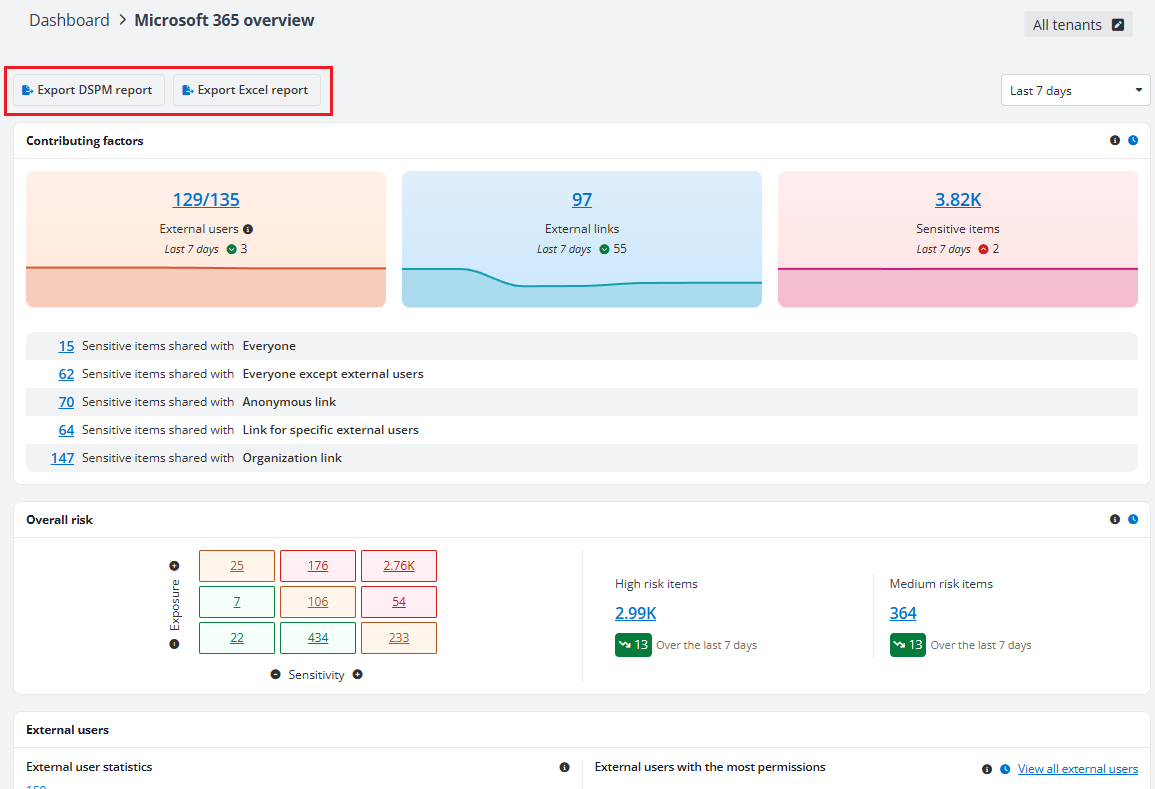Select the 2.76K risk matrix cell
The width and height of the screenshot is (1155, 789).
click(x=398, y=566)
